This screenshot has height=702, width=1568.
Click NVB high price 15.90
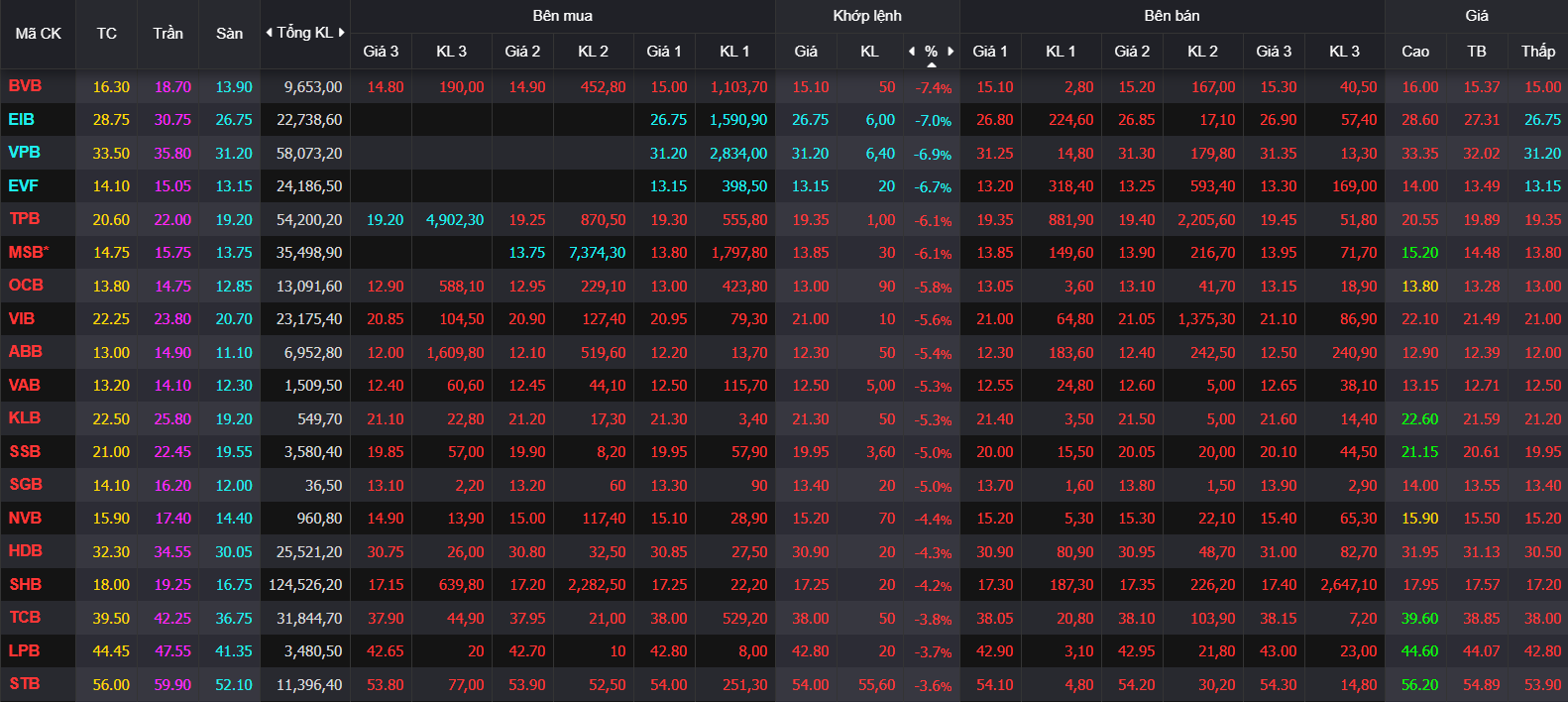pyautogui.click(x=1419, y=518)
